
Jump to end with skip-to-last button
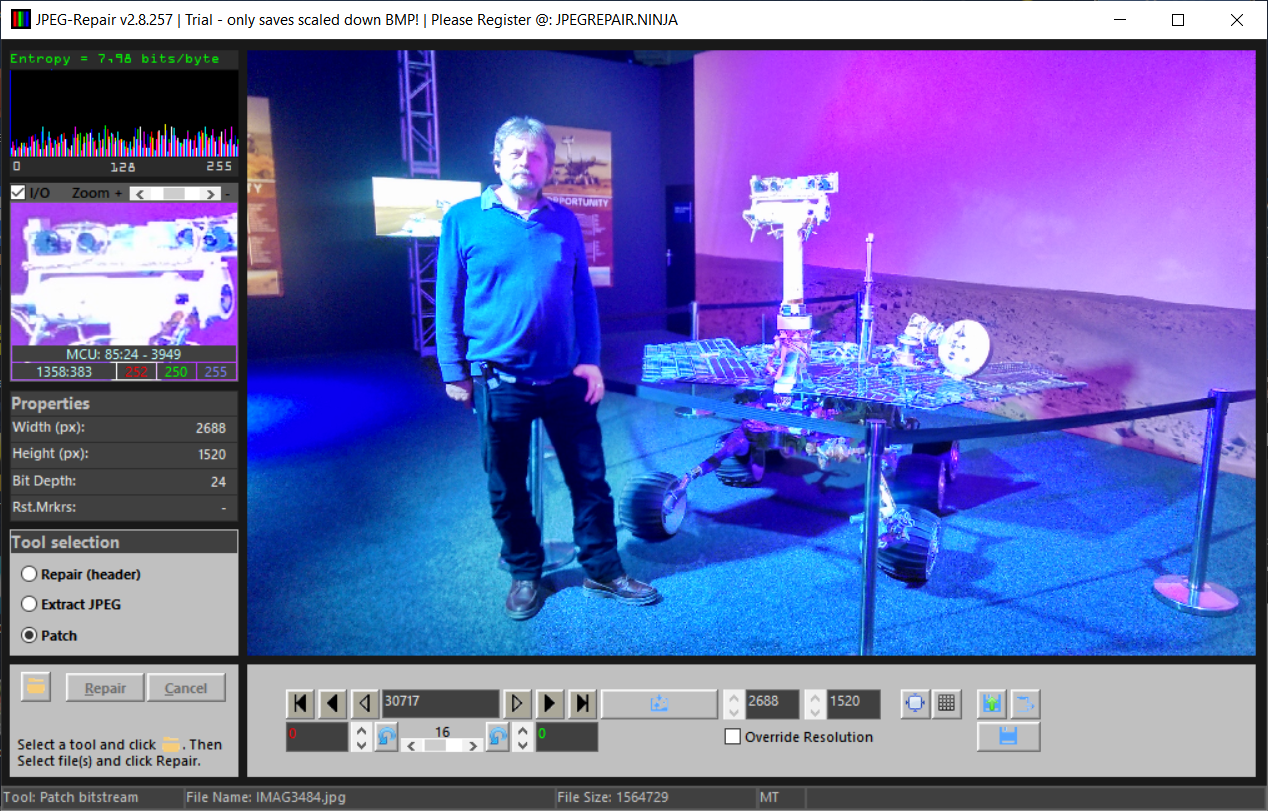(583, 704)
